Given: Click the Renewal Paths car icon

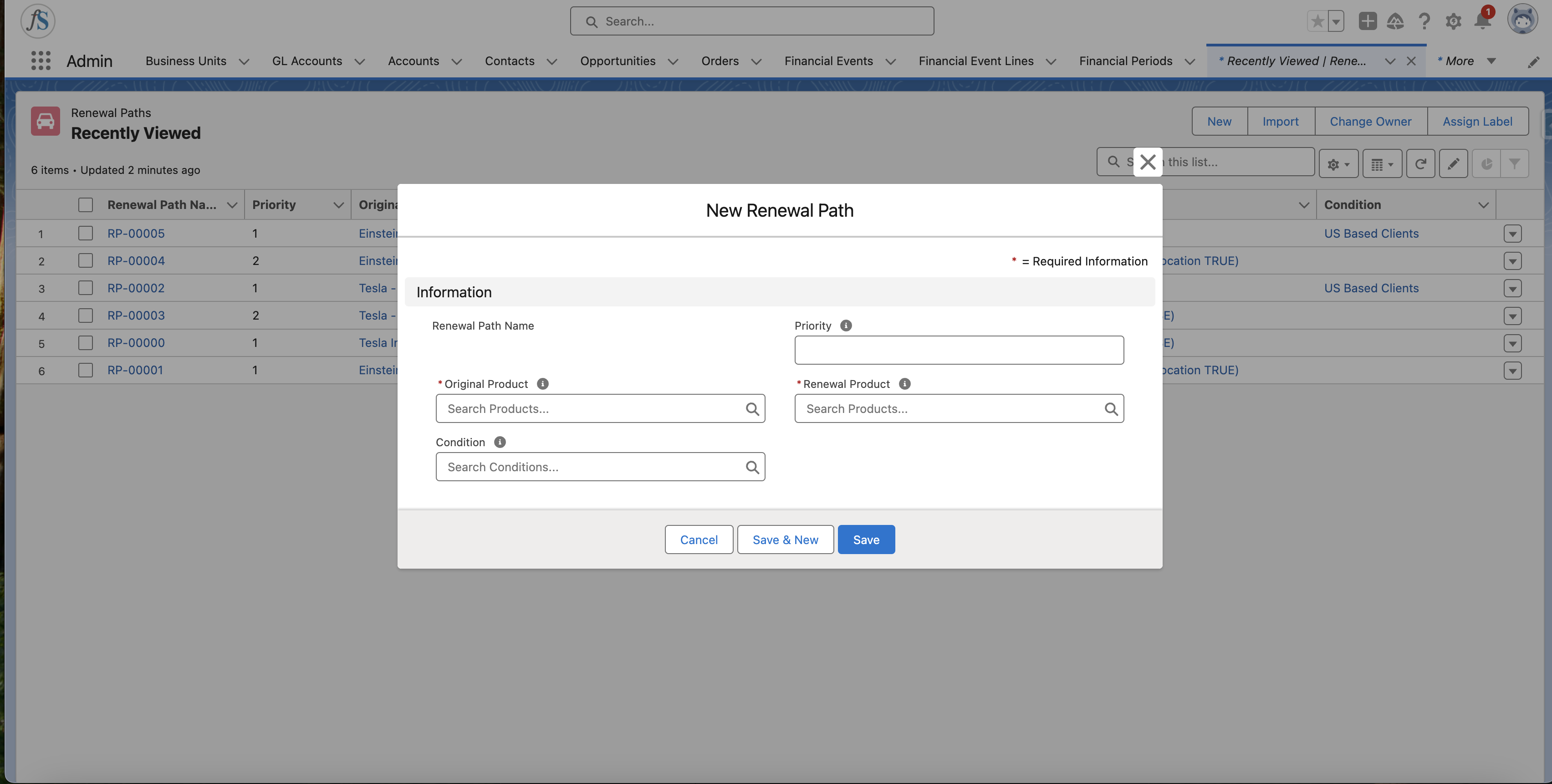Looking at the screenshot, I should tap(45, 121).
